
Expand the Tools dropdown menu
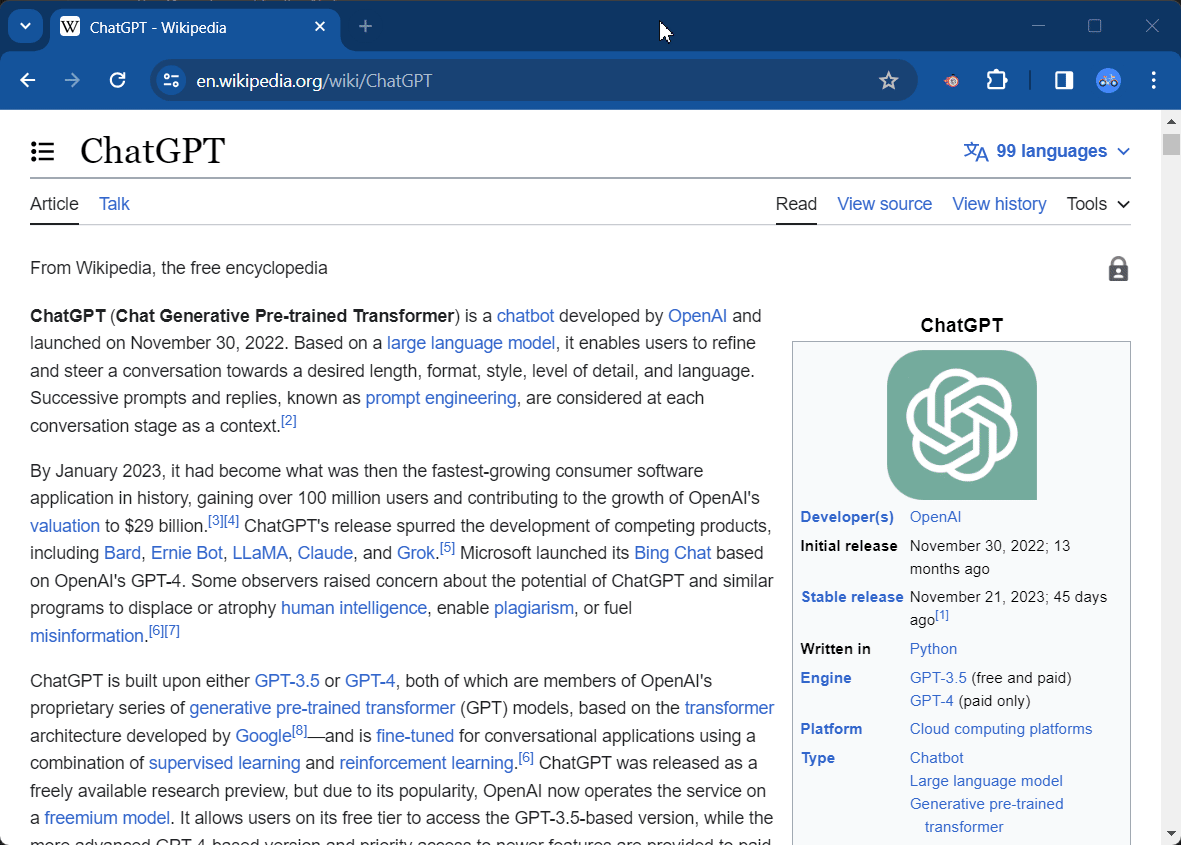pyautogui.click(x=1098, y=204)
